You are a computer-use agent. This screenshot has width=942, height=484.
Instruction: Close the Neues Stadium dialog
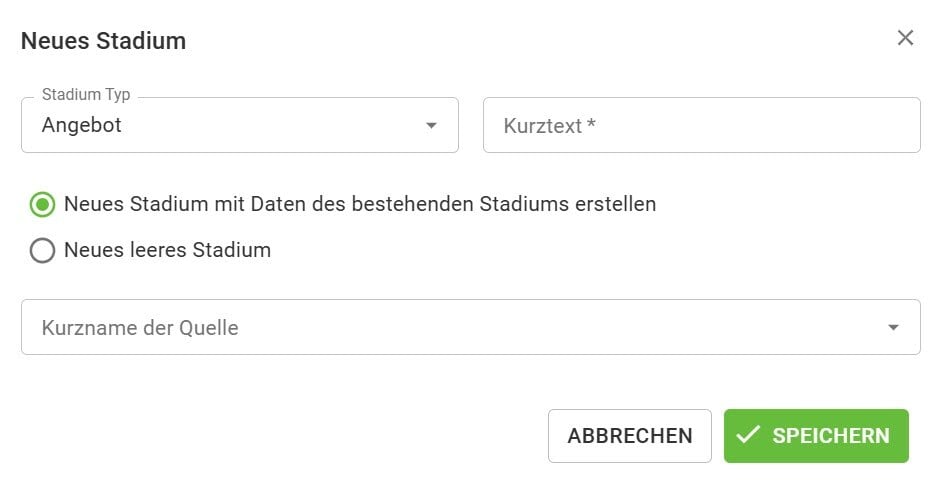click(905, 38)
